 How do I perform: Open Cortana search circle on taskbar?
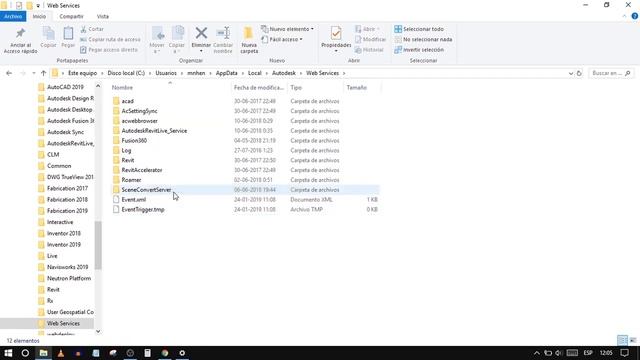(25, 353)
